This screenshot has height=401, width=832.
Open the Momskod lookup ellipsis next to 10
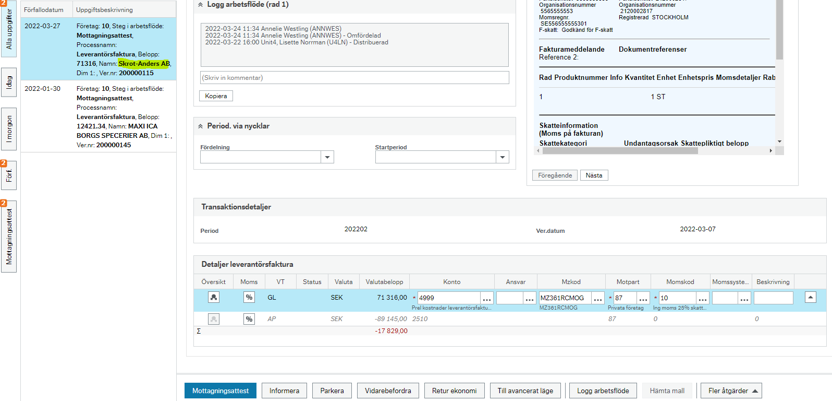coord(703,298)
